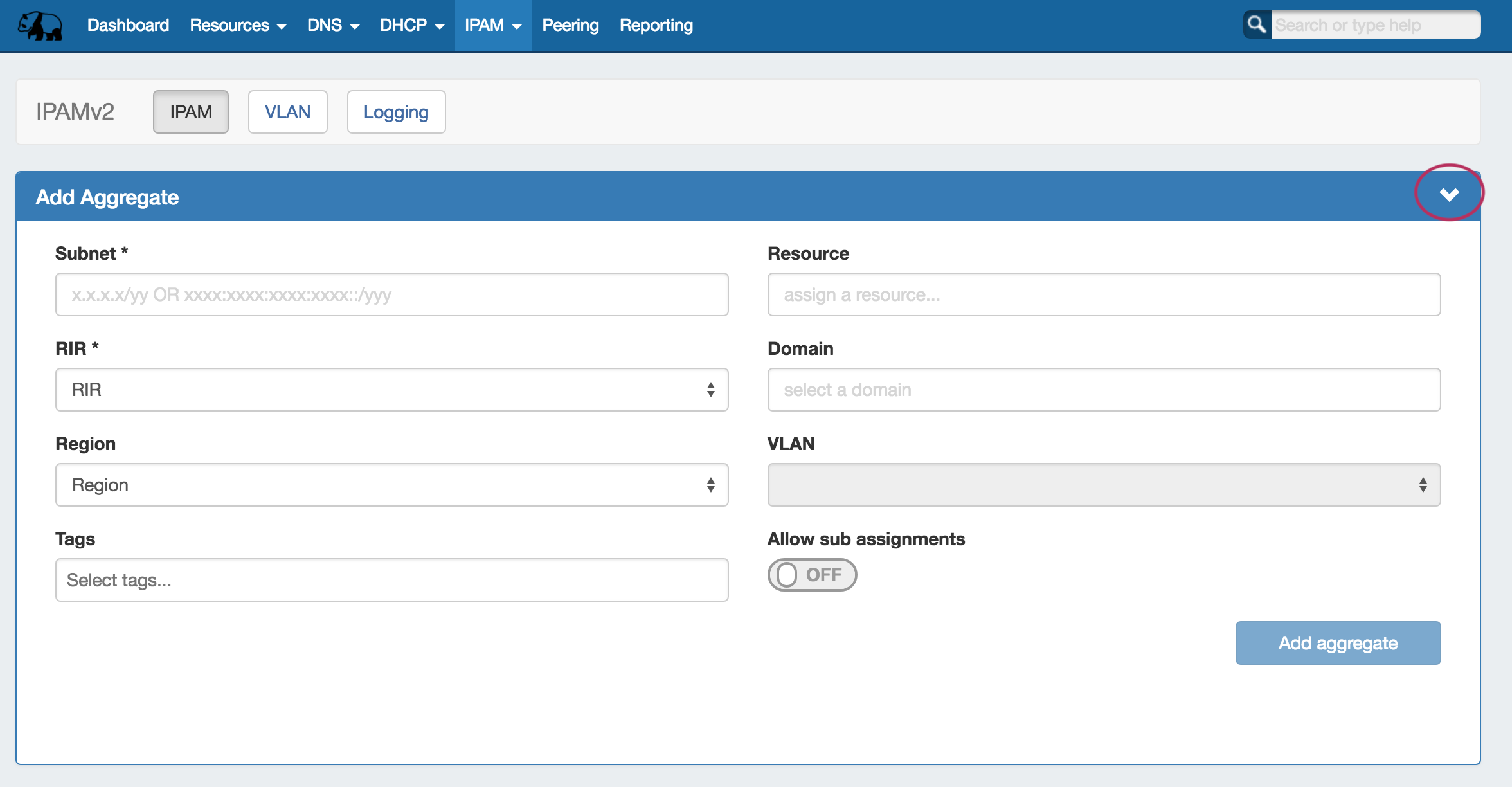The image size is (1512, 787).
Task: Open the DNS menu
Action: (x=332, y=26)
